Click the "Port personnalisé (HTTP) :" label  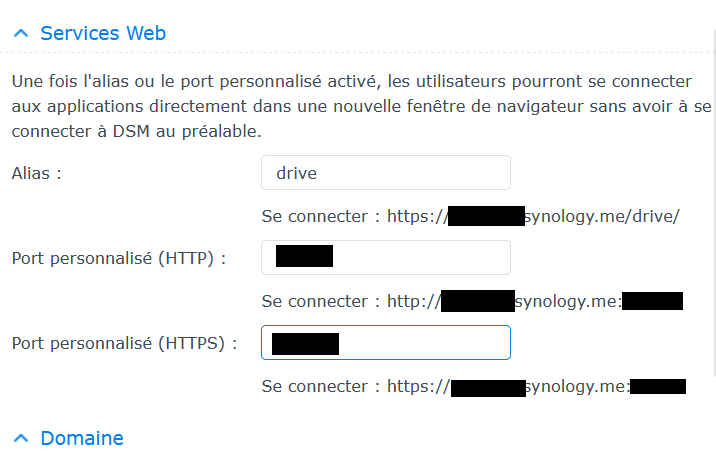(119, 258)
